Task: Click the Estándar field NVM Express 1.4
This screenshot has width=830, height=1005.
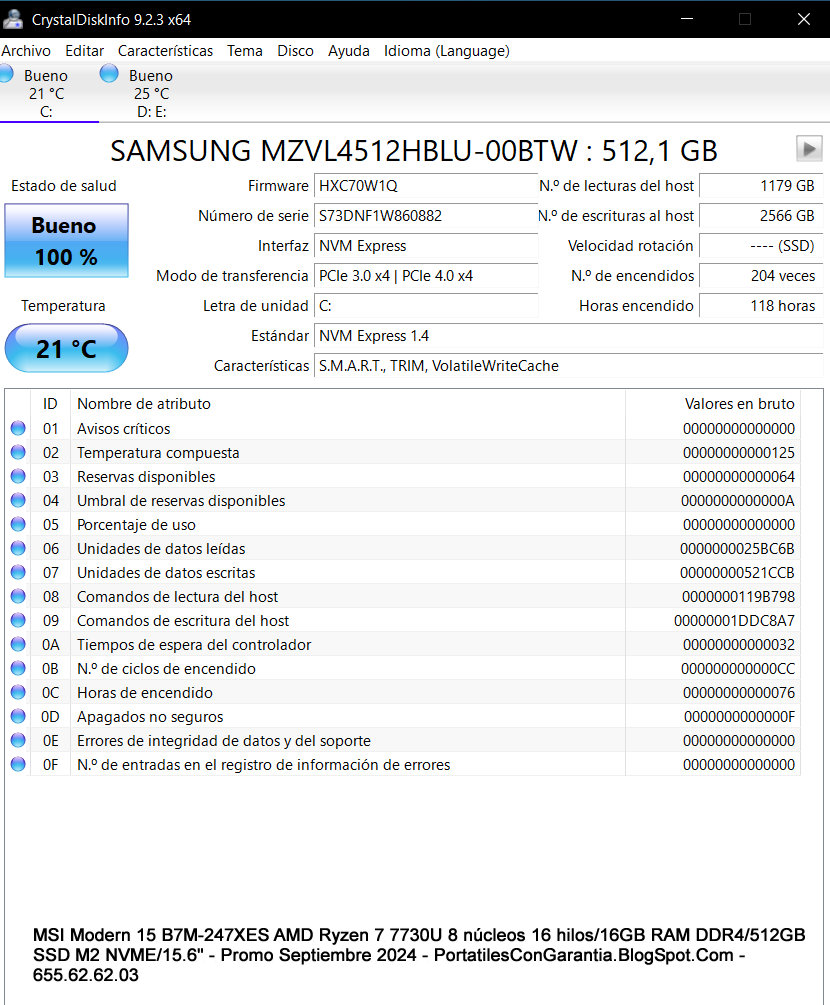Action: coord(568,336)
